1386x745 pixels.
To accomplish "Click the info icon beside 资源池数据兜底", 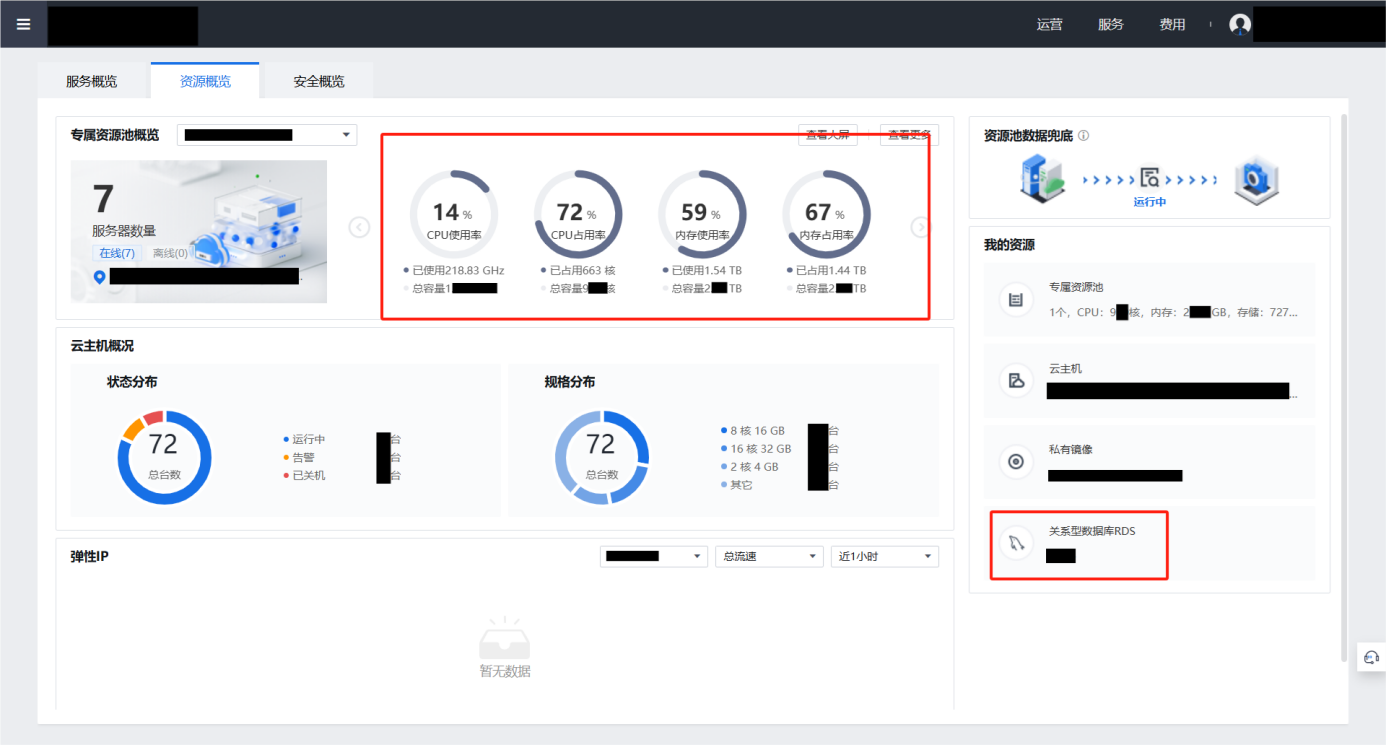I will (1083, 136).
